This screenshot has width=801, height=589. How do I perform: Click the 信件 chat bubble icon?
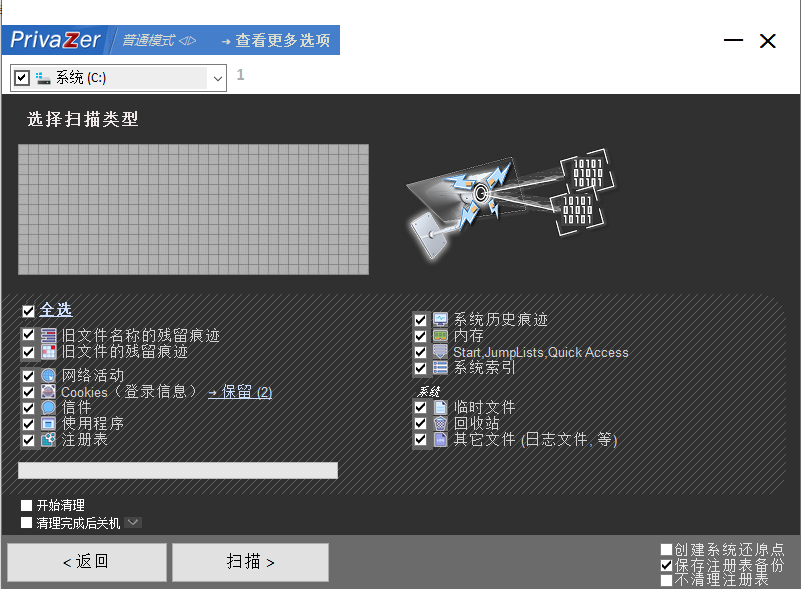click(x=49, y=408)
